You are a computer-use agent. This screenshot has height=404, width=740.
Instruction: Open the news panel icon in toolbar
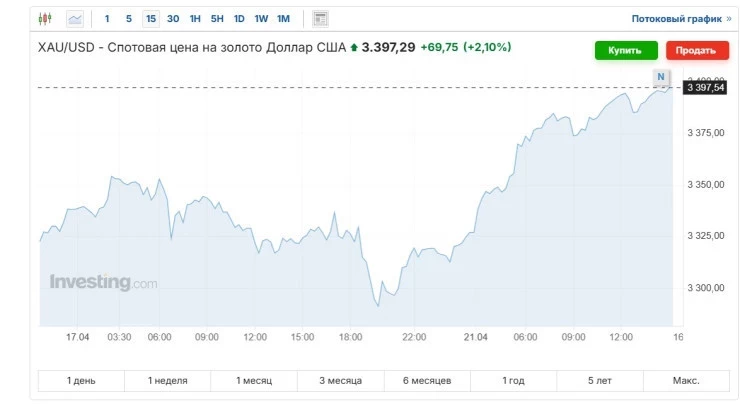[320, 19]
